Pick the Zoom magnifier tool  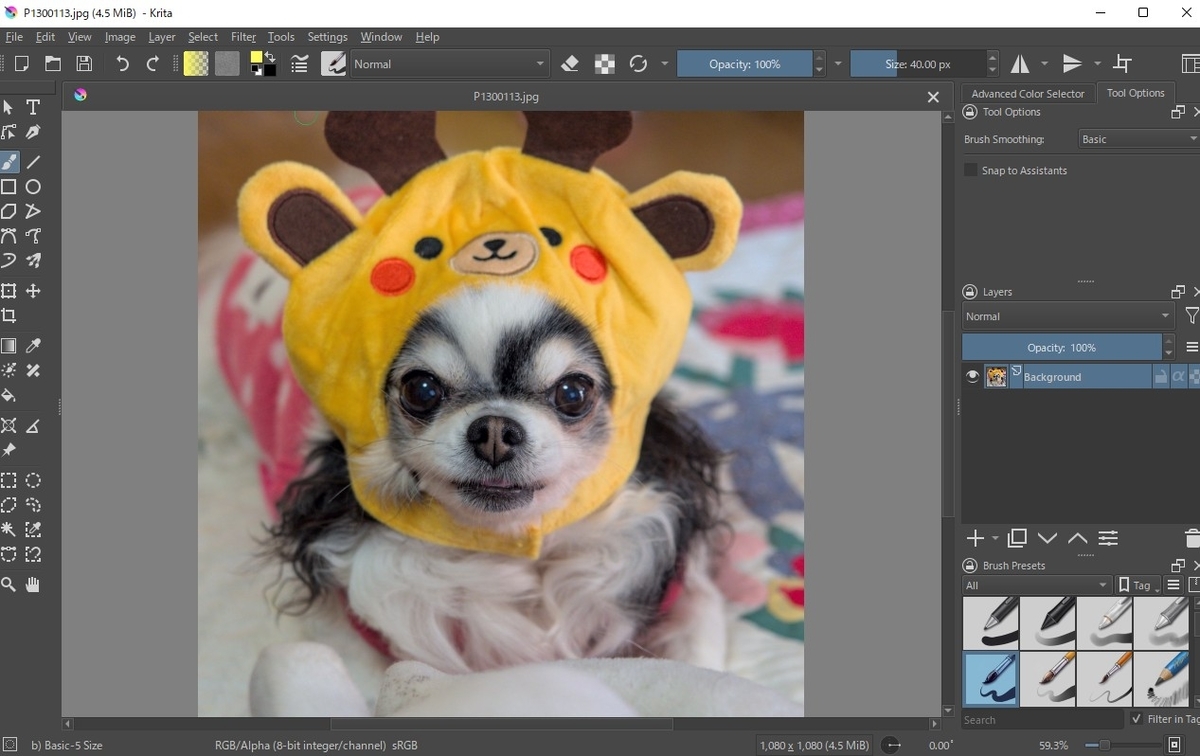coord(8,584)
